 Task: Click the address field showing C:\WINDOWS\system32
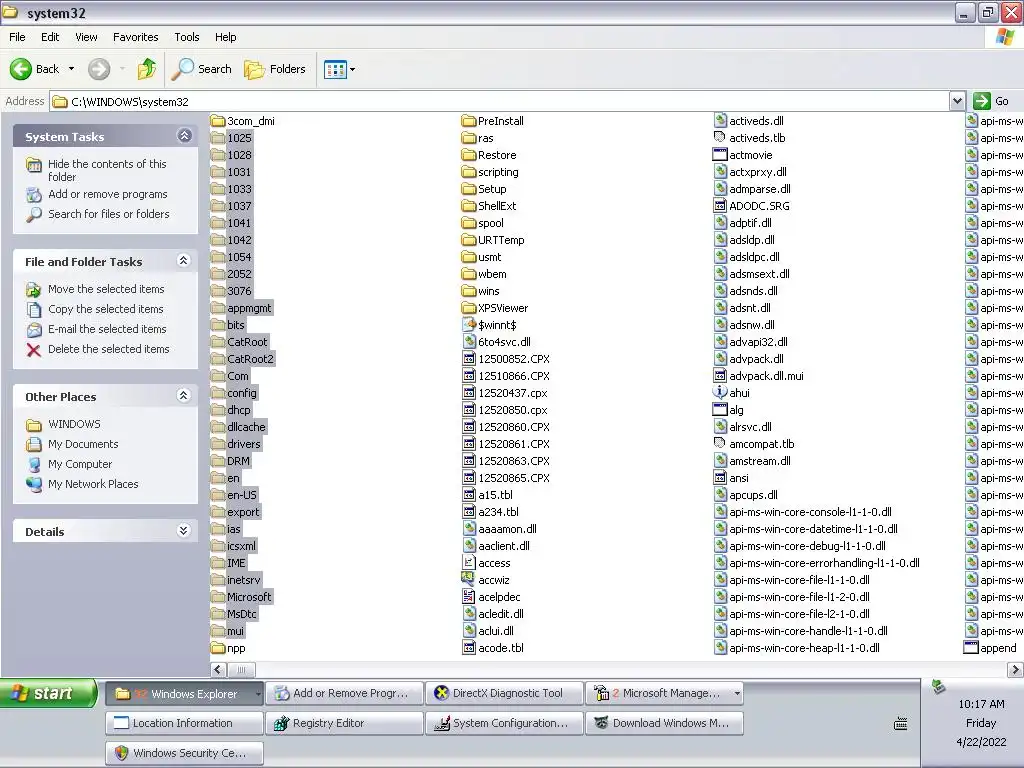(x=500, y=101)
